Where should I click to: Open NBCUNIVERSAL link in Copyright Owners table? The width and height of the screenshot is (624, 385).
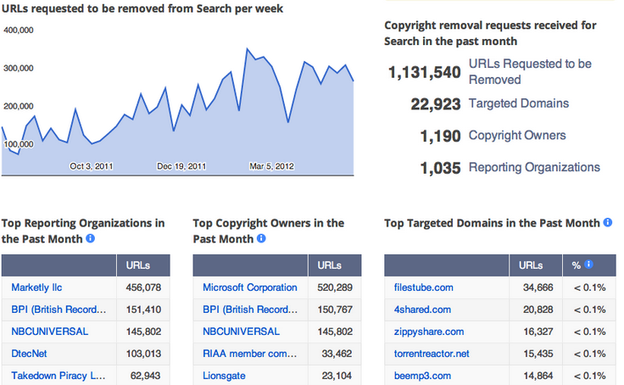[241, 331]
